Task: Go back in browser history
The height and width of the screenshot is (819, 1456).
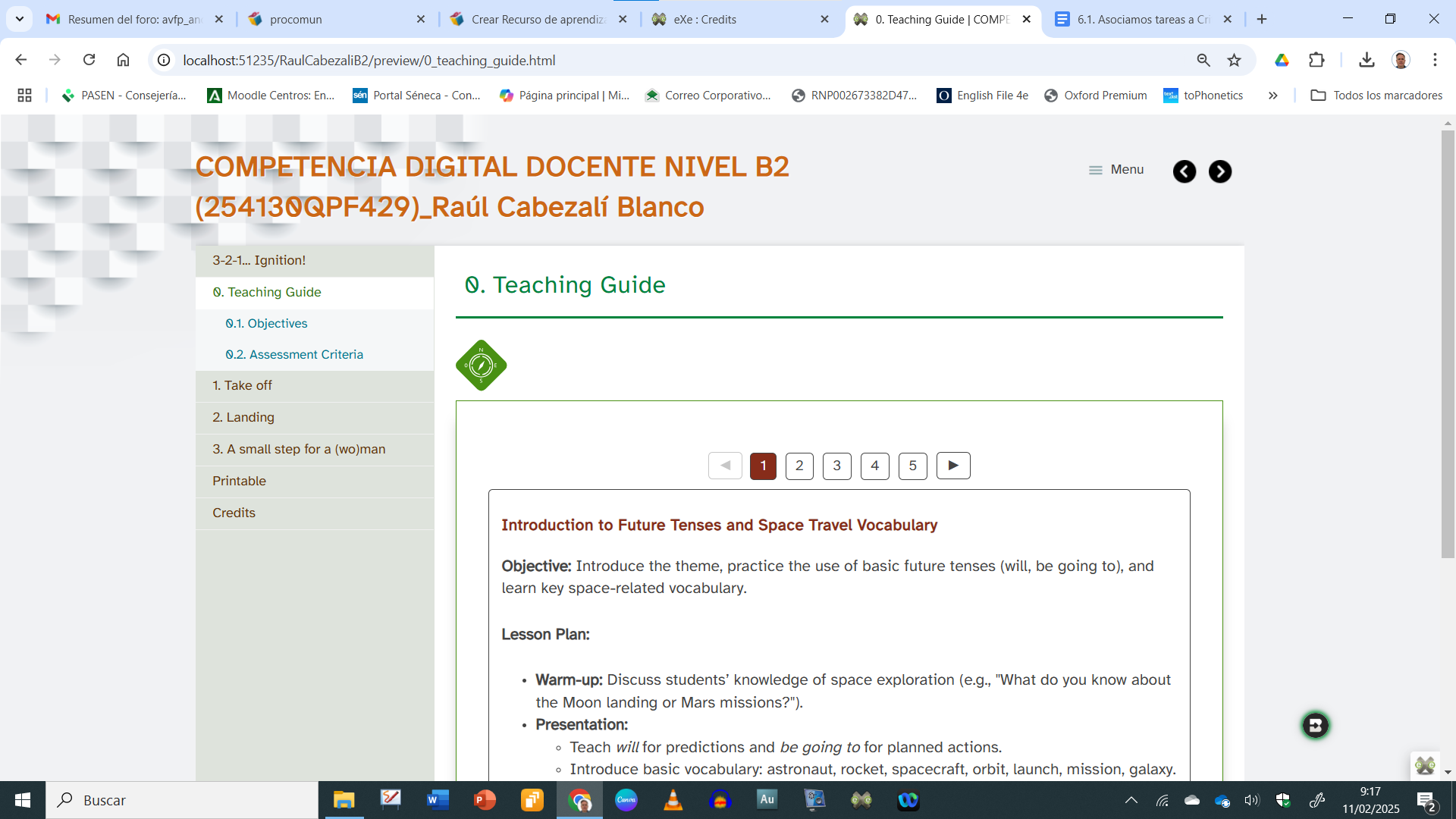Action: 21,60
